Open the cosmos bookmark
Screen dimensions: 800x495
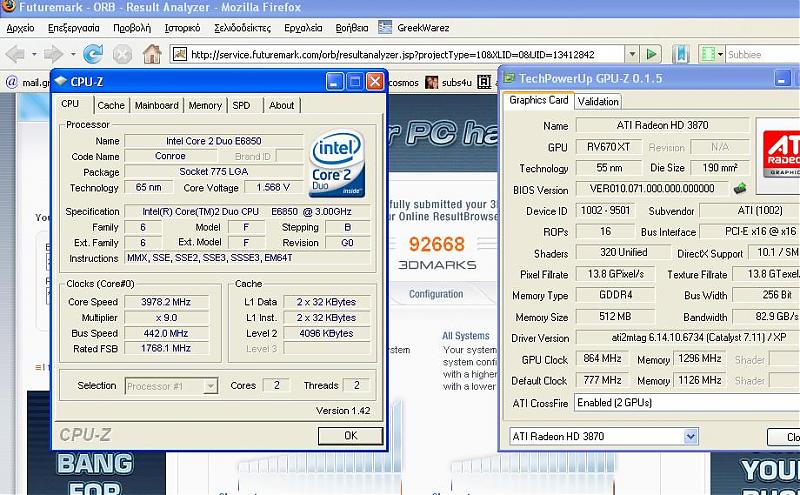(x=404, y=82)
